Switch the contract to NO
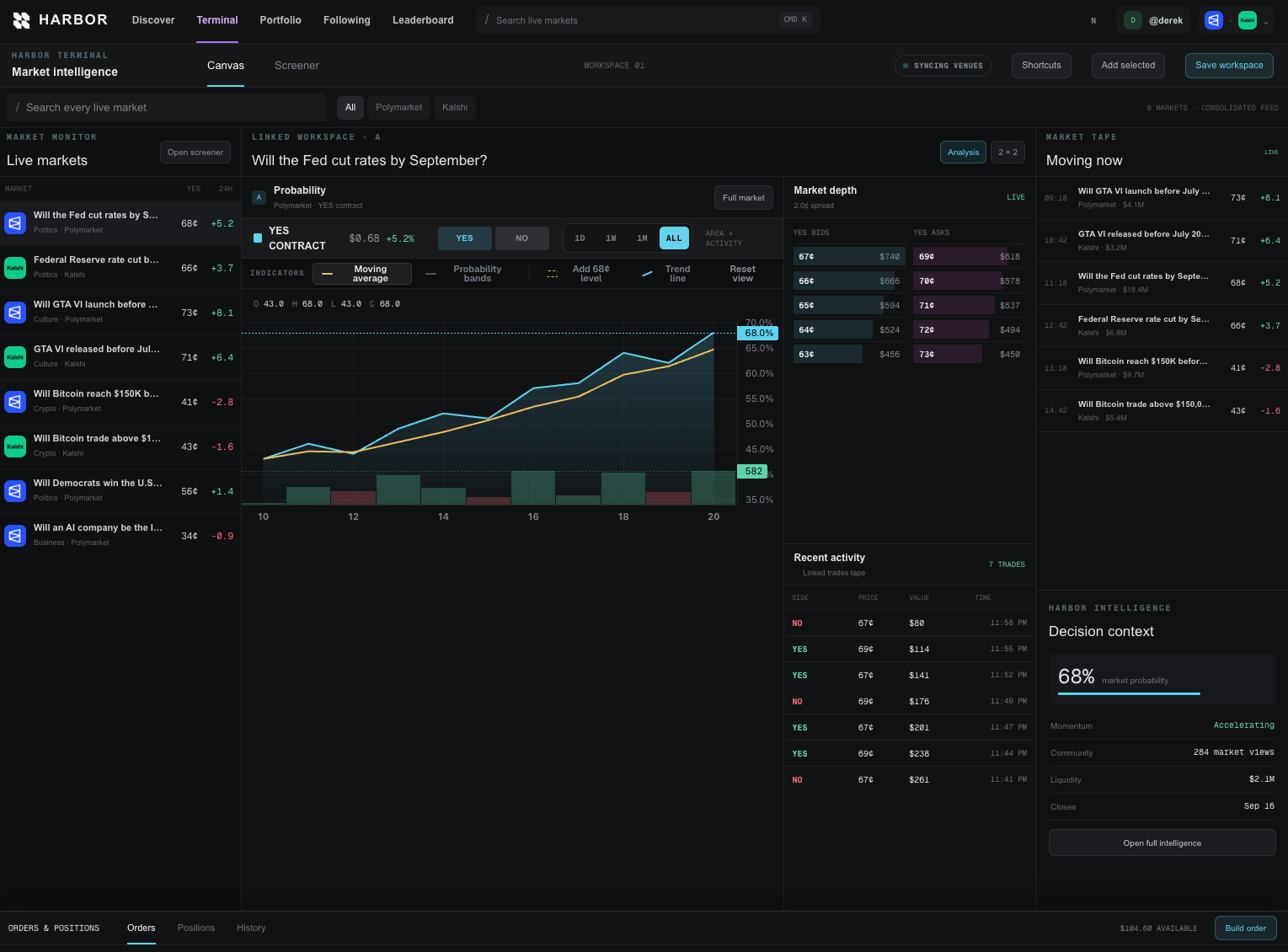The width and height of the screenshot is (1288, 952). [x=522, y=238]
